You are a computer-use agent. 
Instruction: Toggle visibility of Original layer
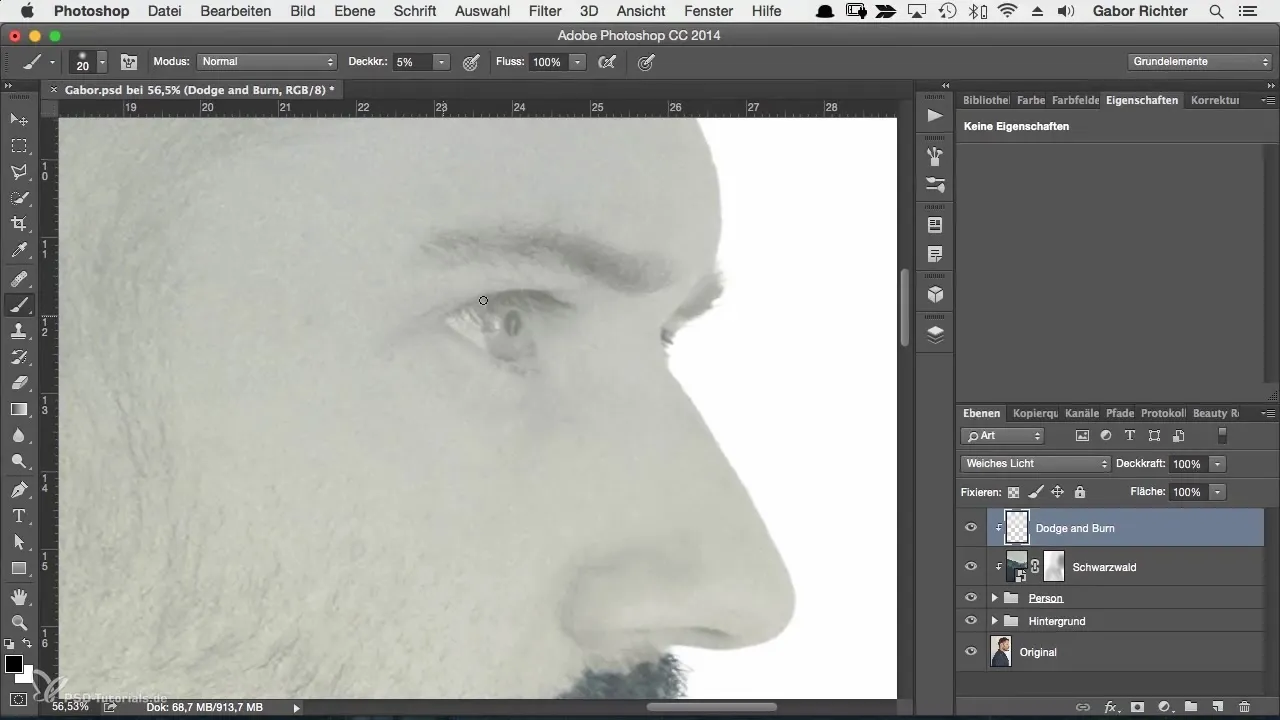point(970,652)
